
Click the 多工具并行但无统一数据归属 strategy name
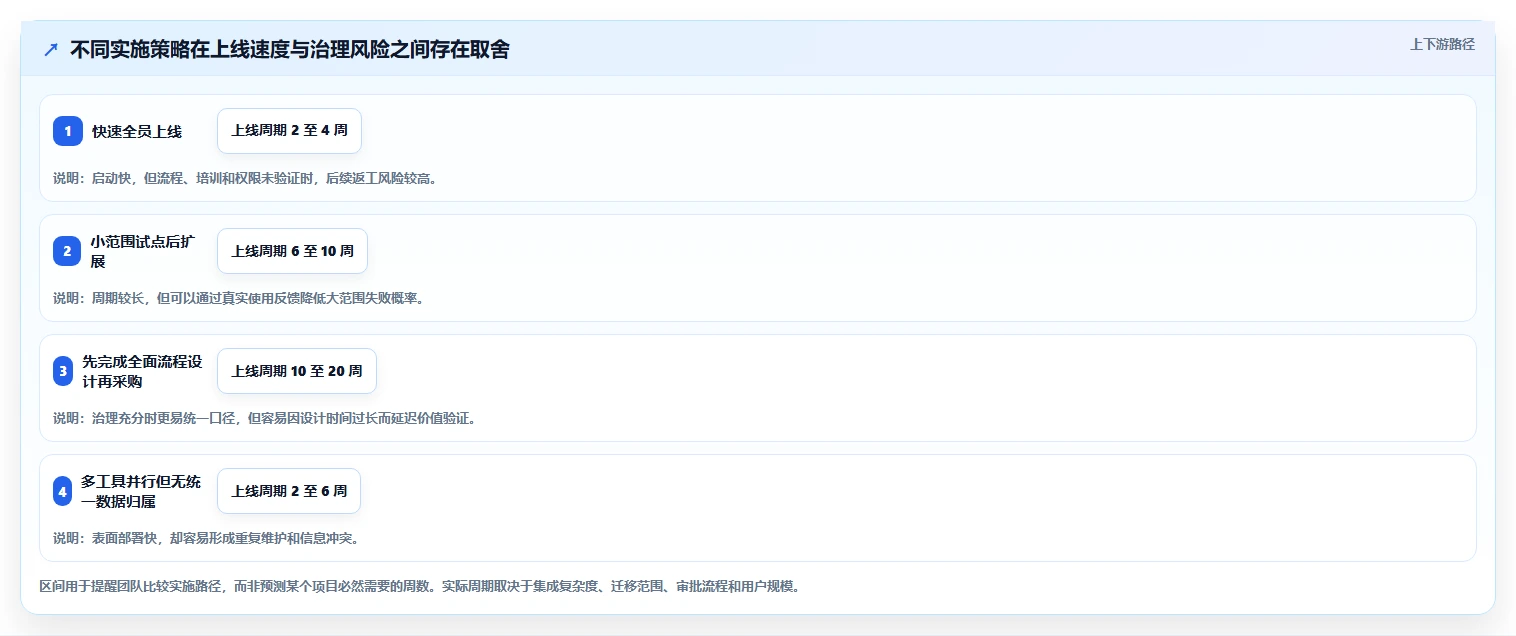click(x=141, y=491)
